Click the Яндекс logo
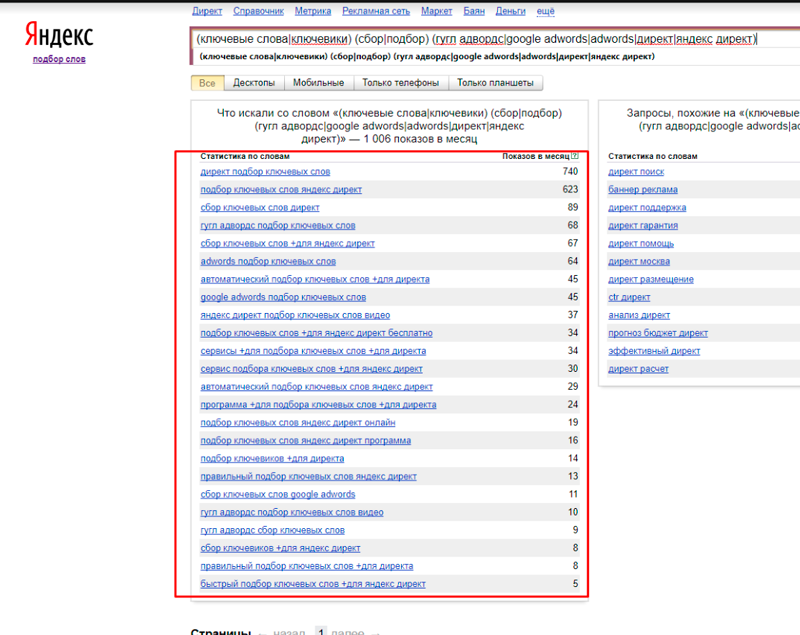Screen dimensions: 800x635 59,35
